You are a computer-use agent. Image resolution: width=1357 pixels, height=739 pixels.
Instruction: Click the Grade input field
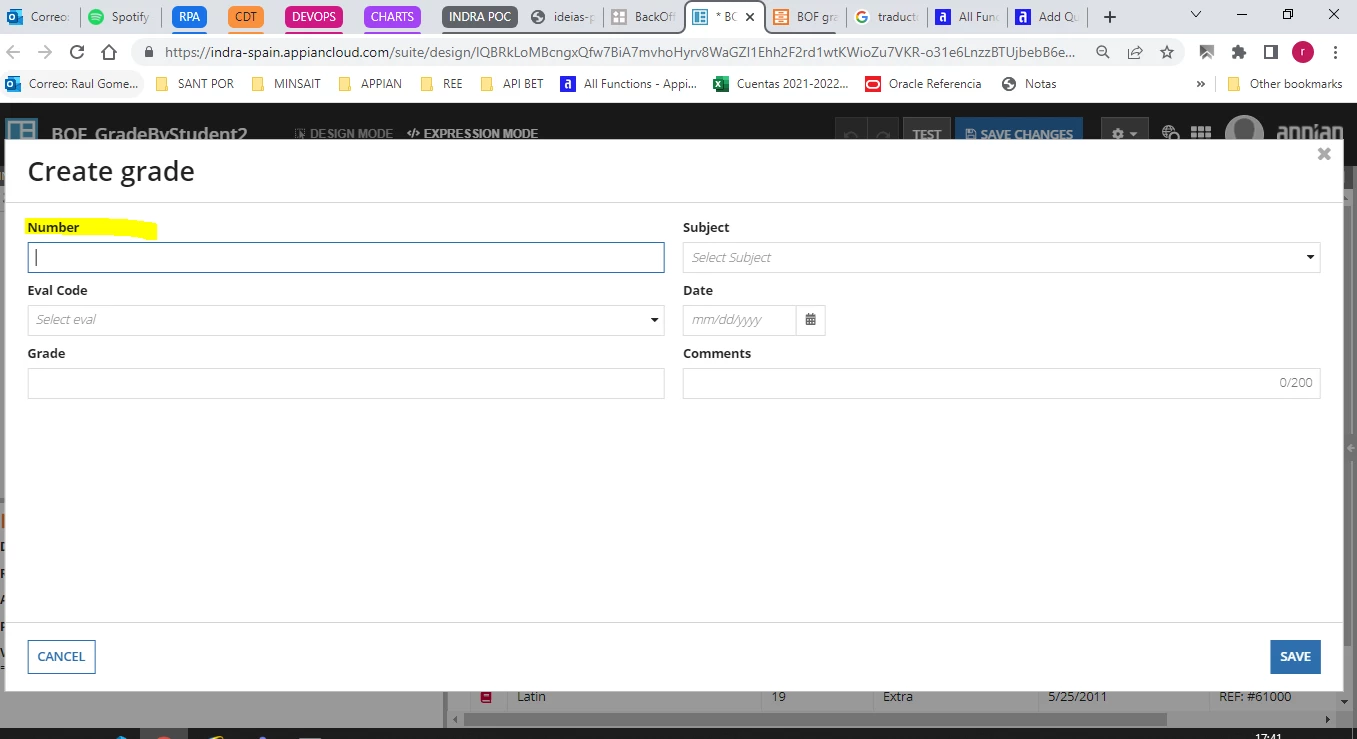346,383
